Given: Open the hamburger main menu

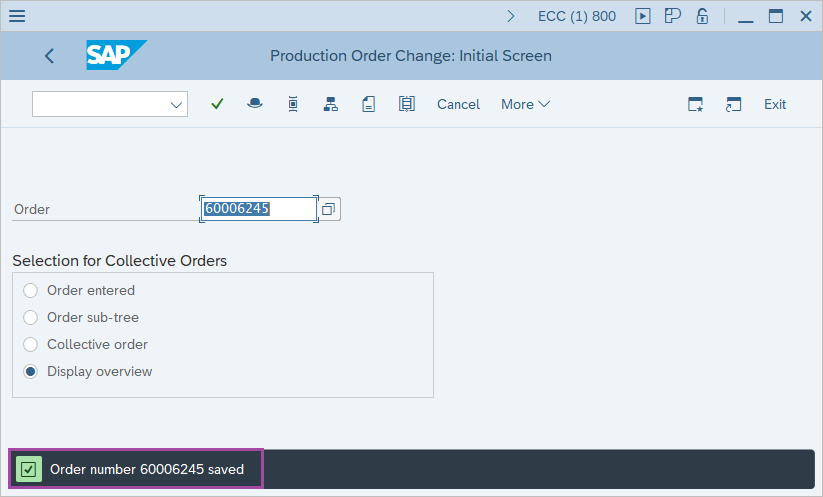Looking at the screenshot, I should [x=17, y=16].
